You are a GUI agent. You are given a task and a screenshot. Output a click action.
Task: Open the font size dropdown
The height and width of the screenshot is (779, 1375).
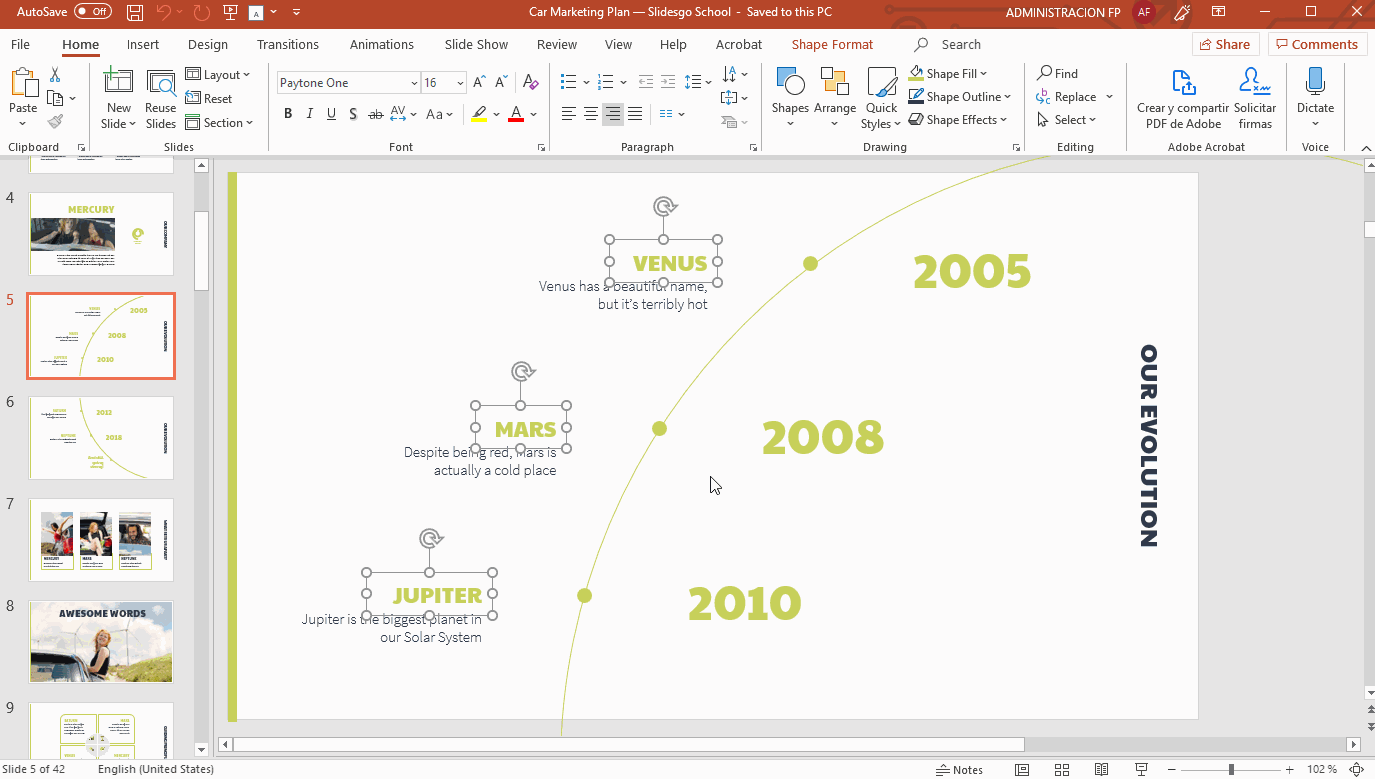460,83
